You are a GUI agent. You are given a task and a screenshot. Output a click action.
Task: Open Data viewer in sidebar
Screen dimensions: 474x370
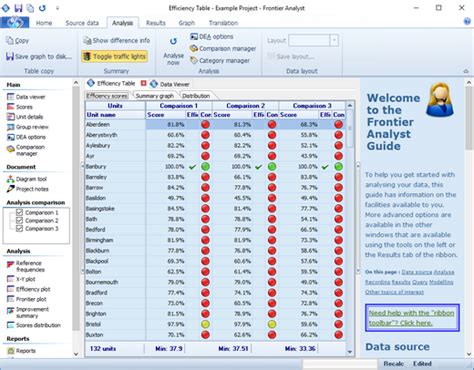[x=26, y=97]
